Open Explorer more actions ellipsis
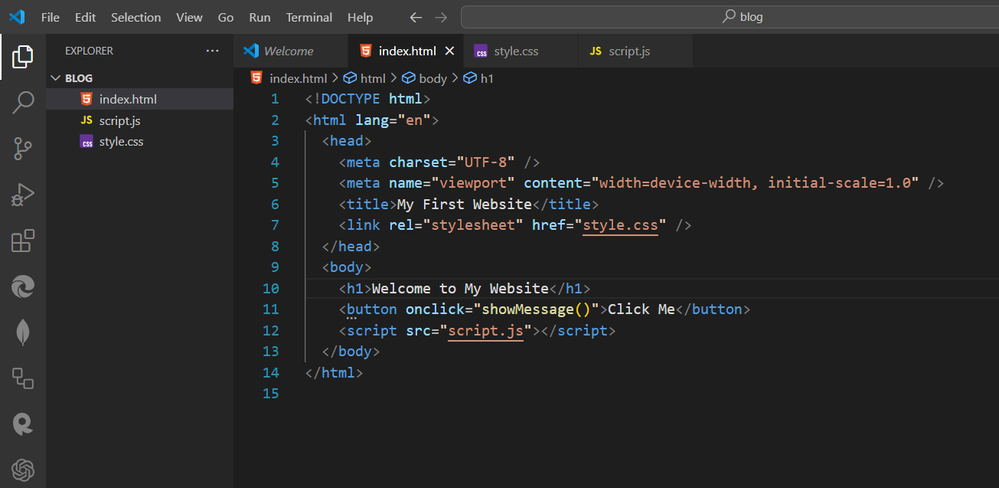Image resolution: width=999 pixels, height=488 pixels. (x=213, y=51)
